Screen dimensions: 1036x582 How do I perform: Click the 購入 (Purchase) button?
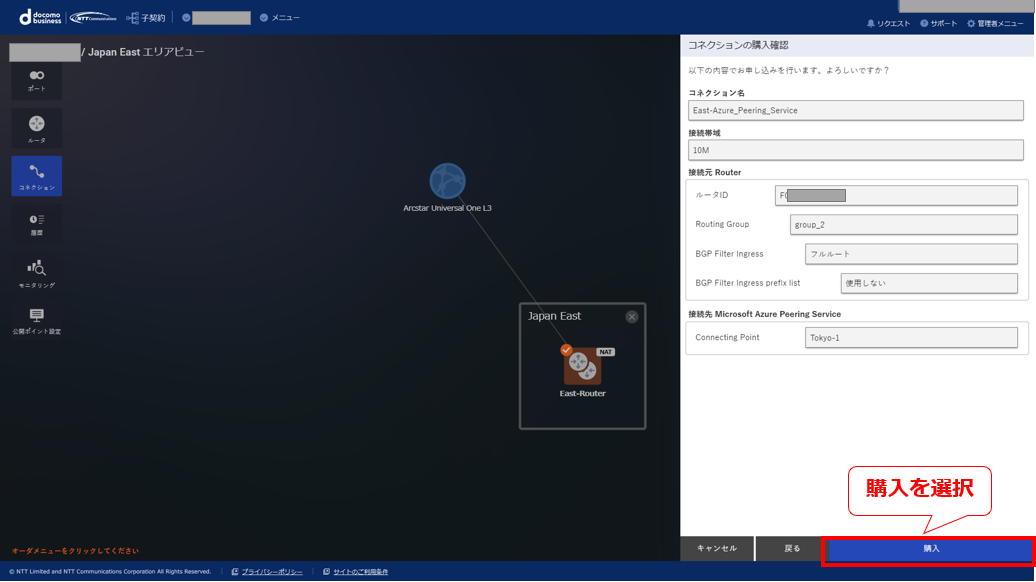[930, 549]
